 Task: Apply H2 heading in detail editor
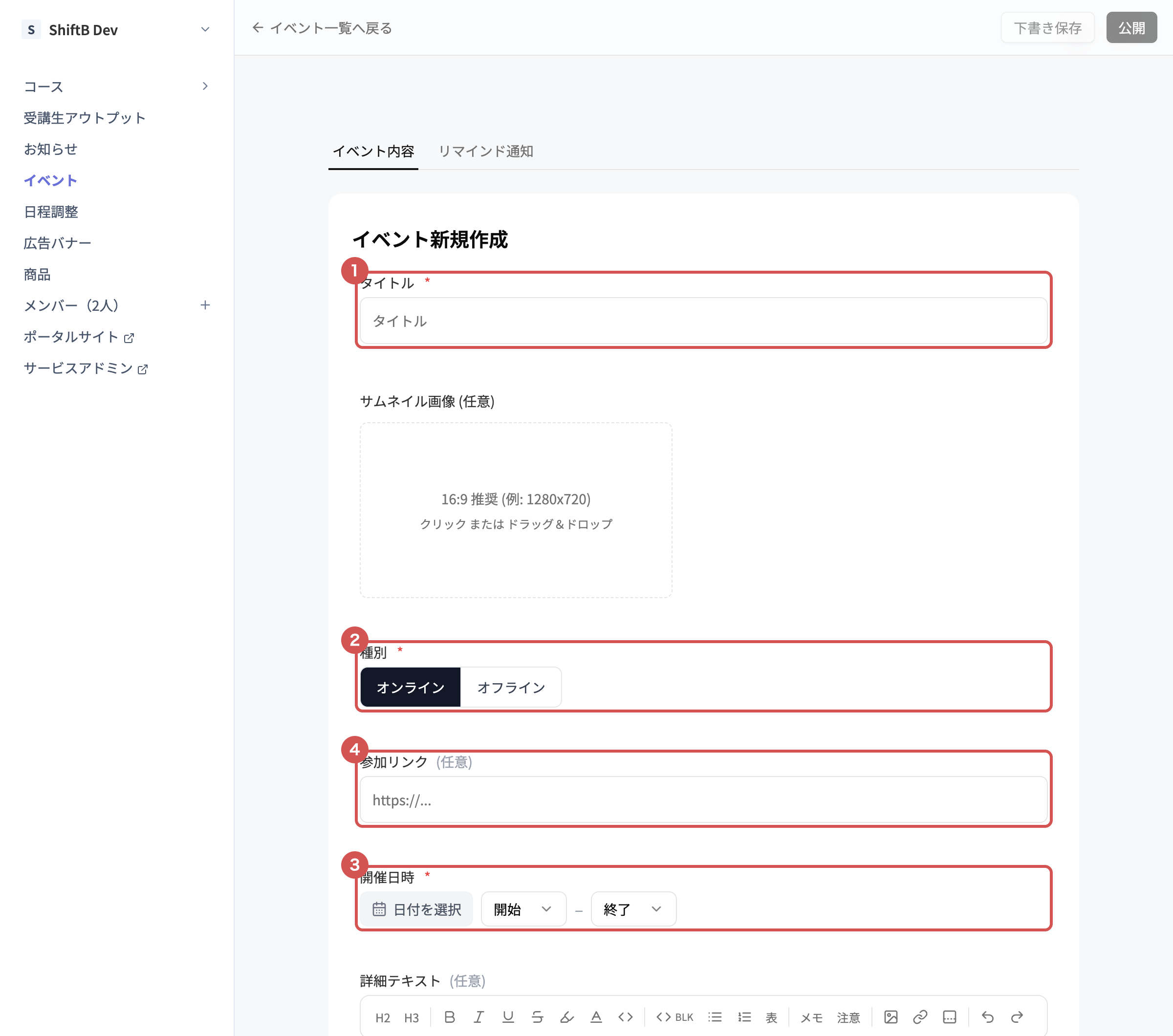click(382, 1017)
